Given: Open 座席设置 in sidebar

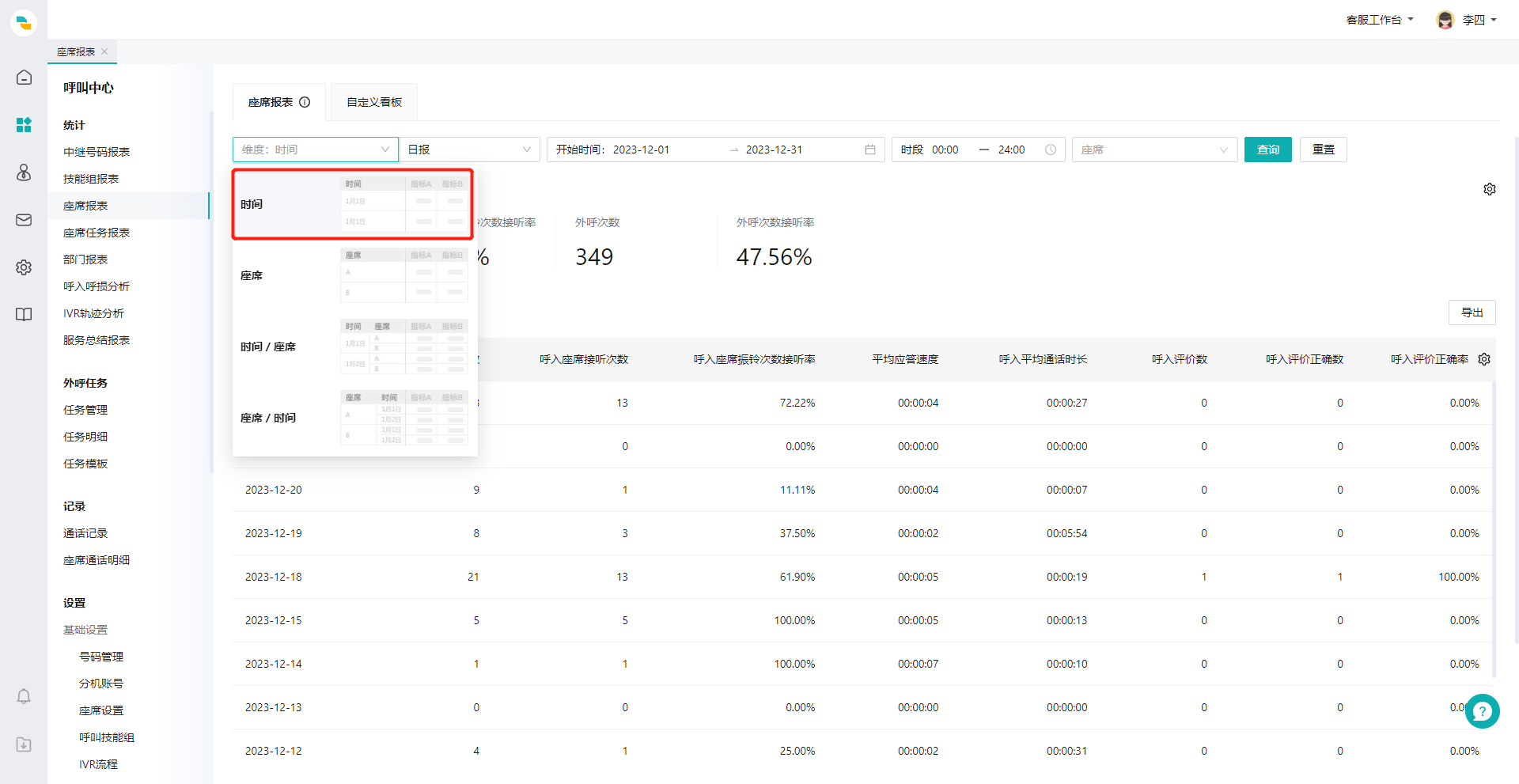Looking at the screenshot, I should 101,710.
